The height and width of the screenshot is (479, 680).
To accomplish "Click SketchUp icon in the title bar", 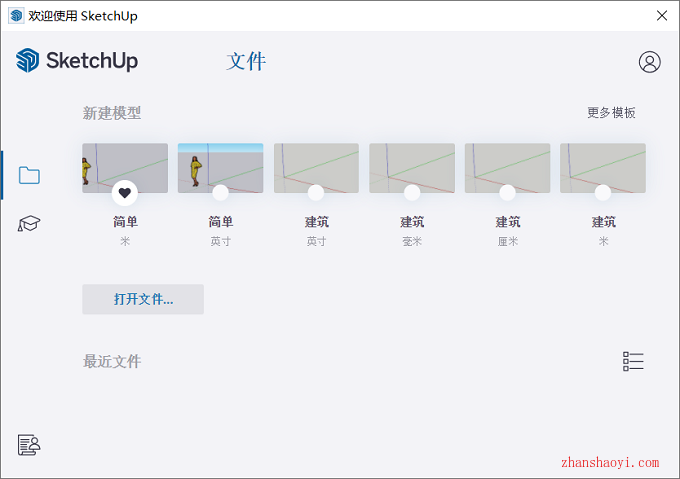I will [x=16, y=16].
